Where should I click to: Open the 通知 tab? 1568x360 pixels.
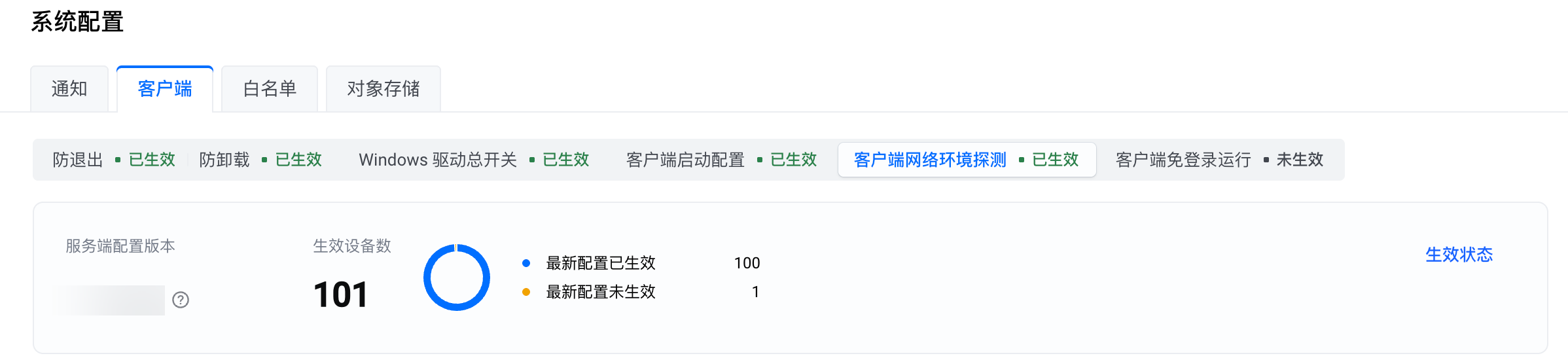pos(69,89)
